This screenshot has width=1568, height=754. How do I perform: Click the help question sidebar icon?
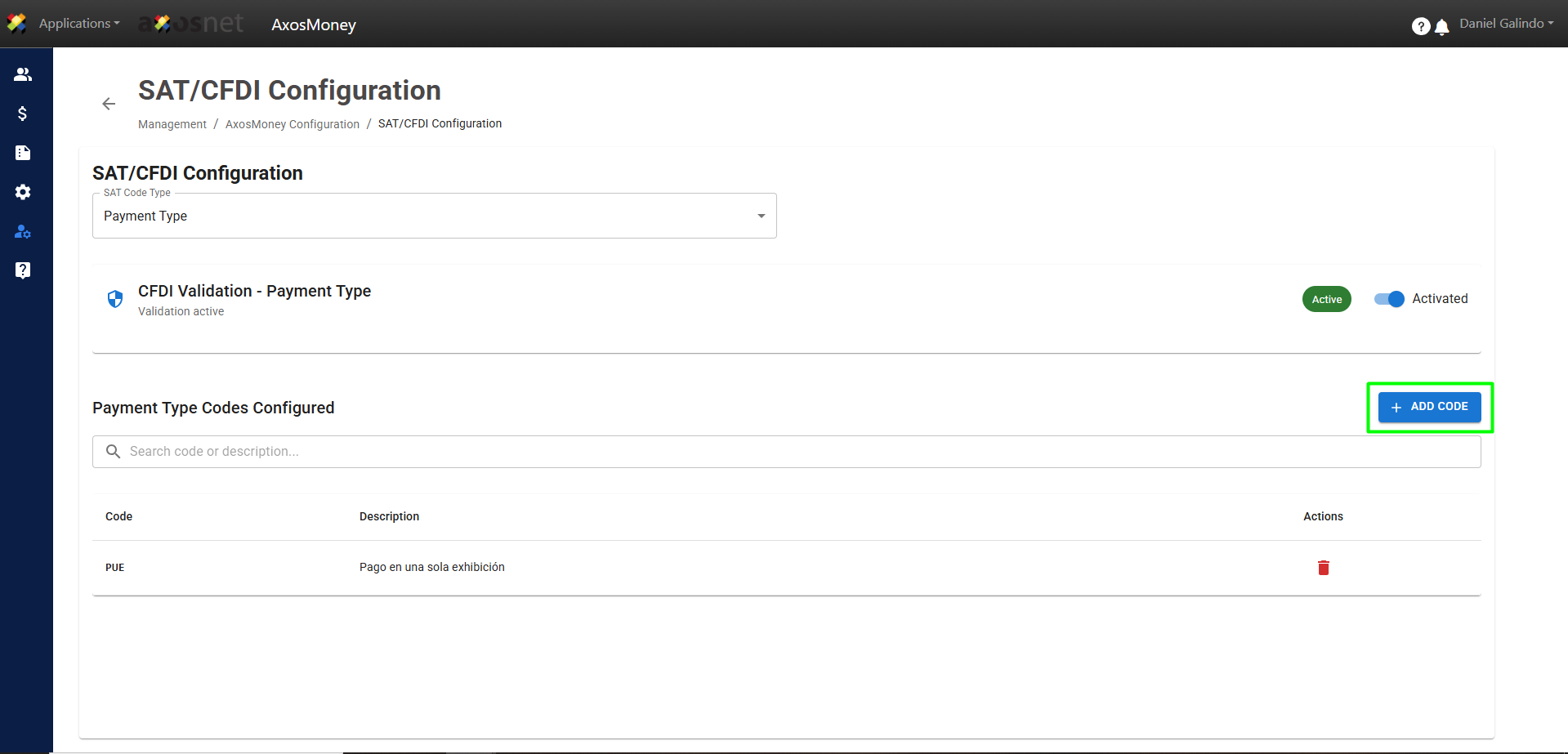(x=23, y=270)
